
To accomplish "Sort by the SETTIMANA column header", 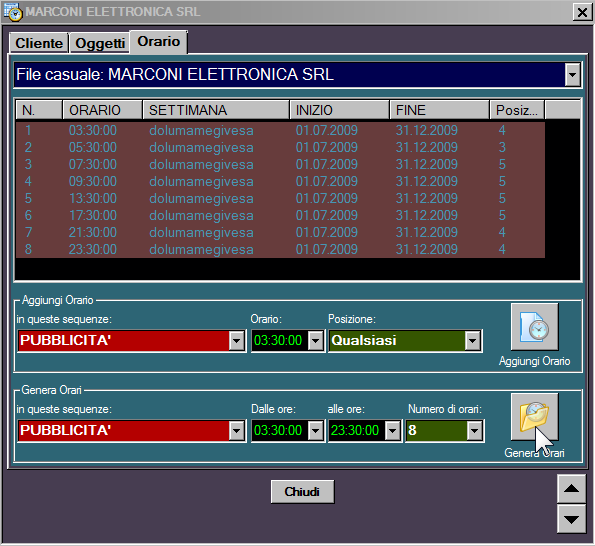I will [x=216, y=110].
